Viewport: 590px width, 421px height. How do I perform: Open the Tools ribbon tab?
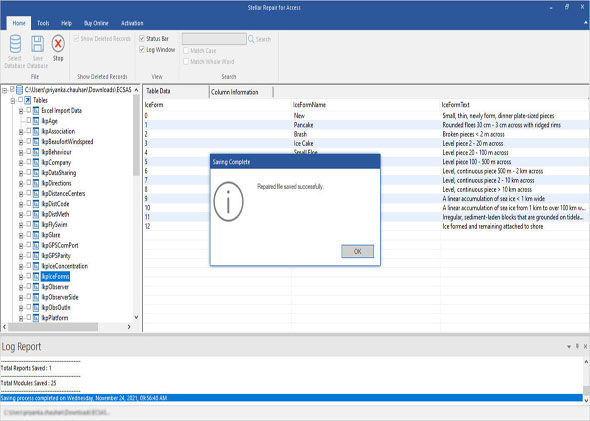(43, 23)
